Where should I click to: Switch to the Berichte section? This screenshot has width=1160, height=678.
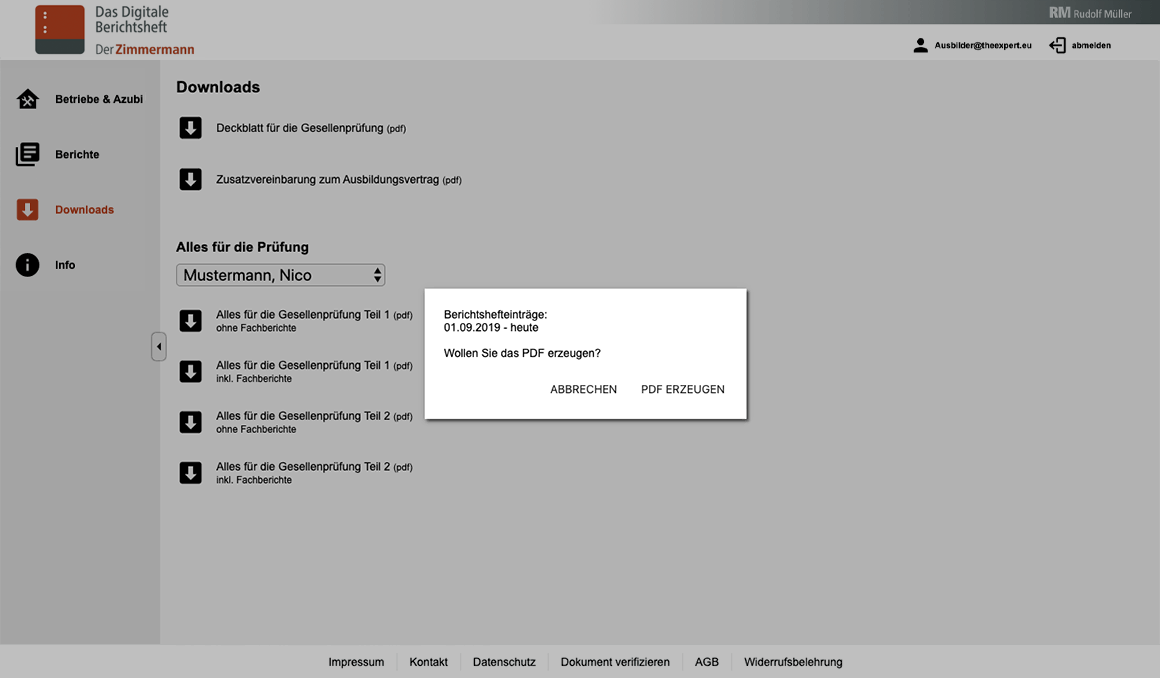point(77,154)
